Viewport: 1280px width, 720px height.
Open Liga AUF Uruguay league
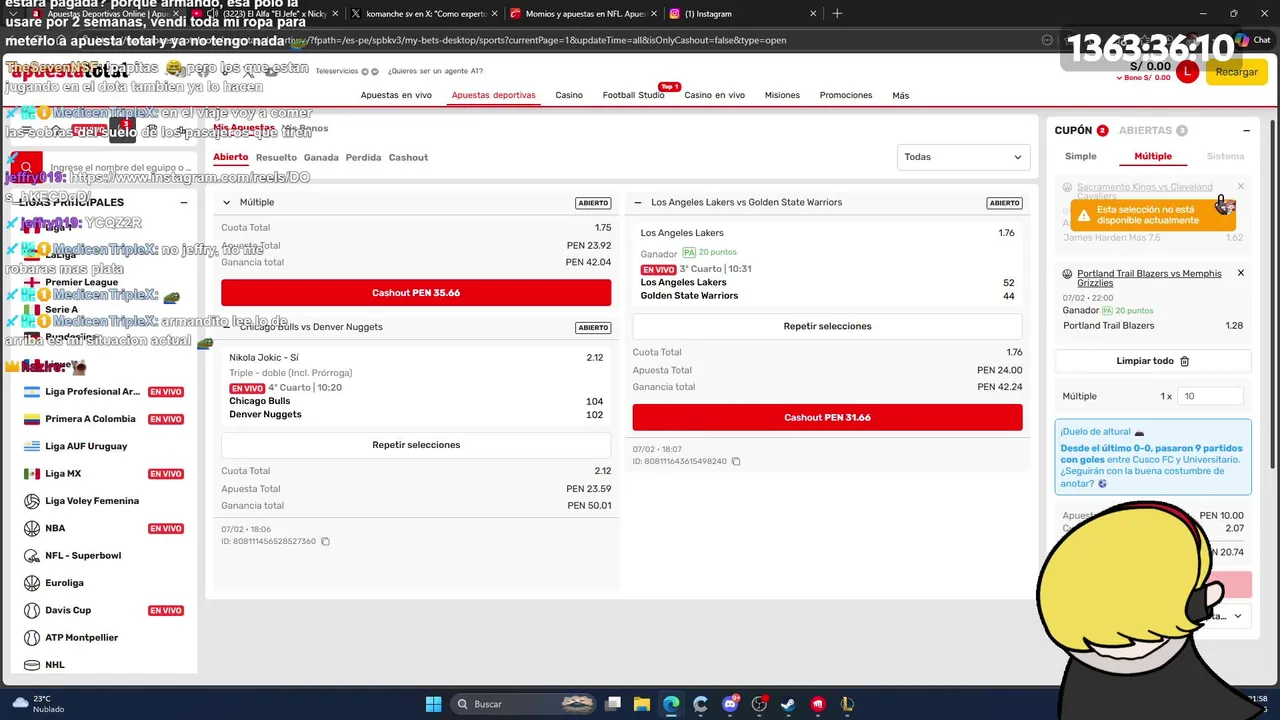(86, 446)
